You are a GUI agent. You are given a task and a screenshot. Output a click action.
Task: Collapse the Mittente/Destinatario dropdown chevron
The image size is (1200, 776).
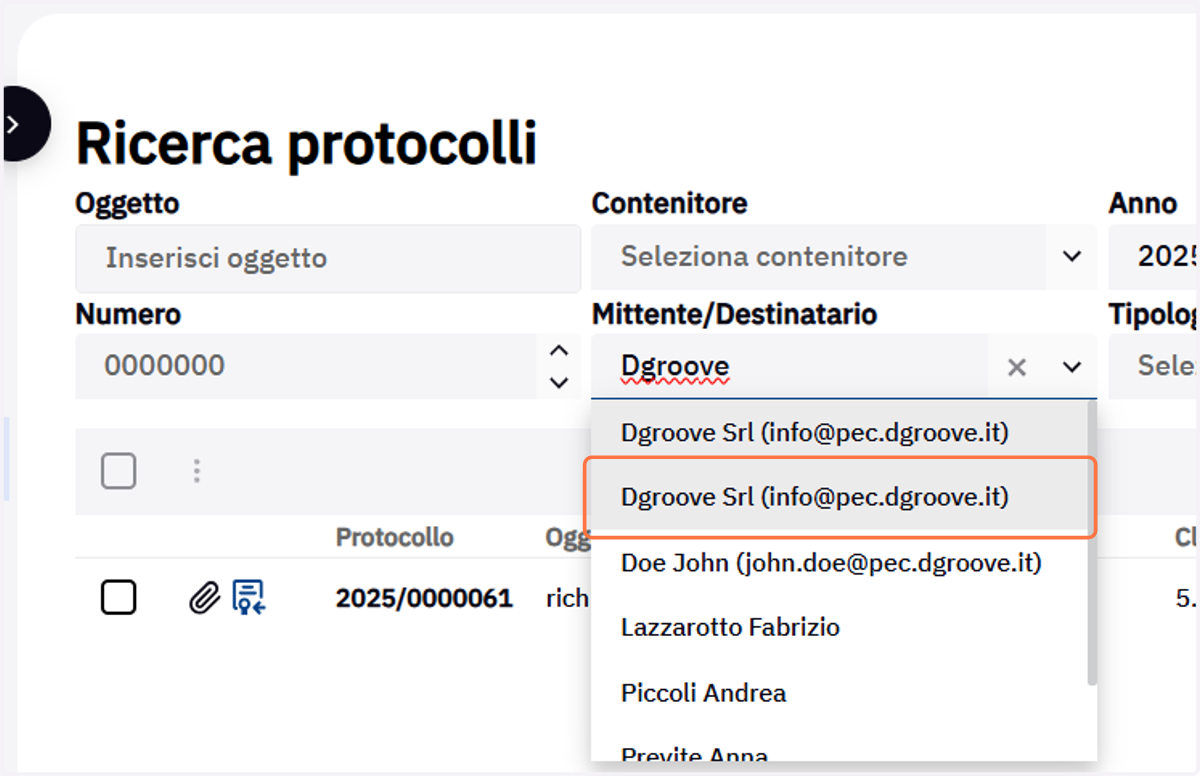[x=1072, y=367]
